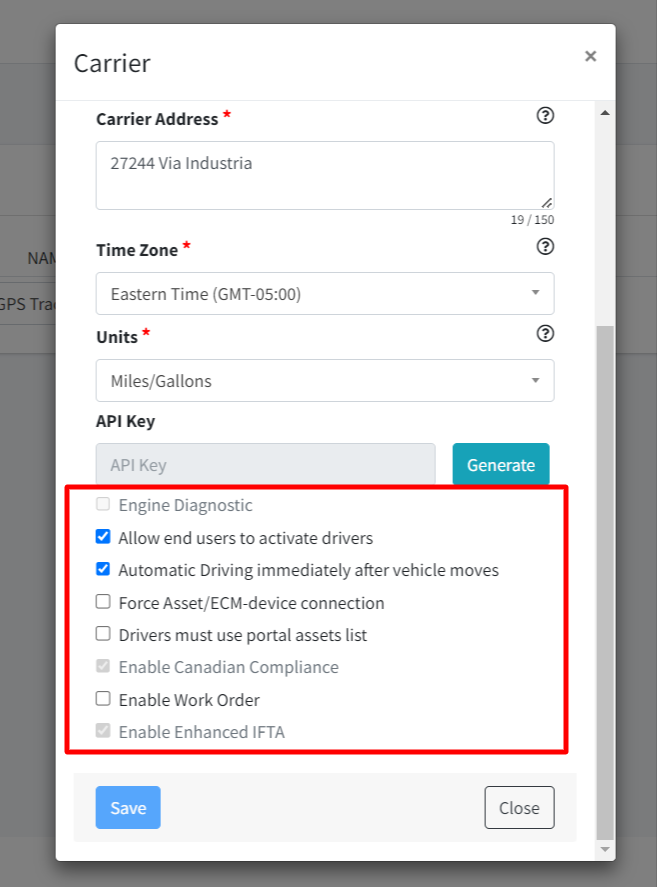Uncheck Automatic Driving immediately after vehicle moves
The image size is (657, 887).
tap(103, 569)
